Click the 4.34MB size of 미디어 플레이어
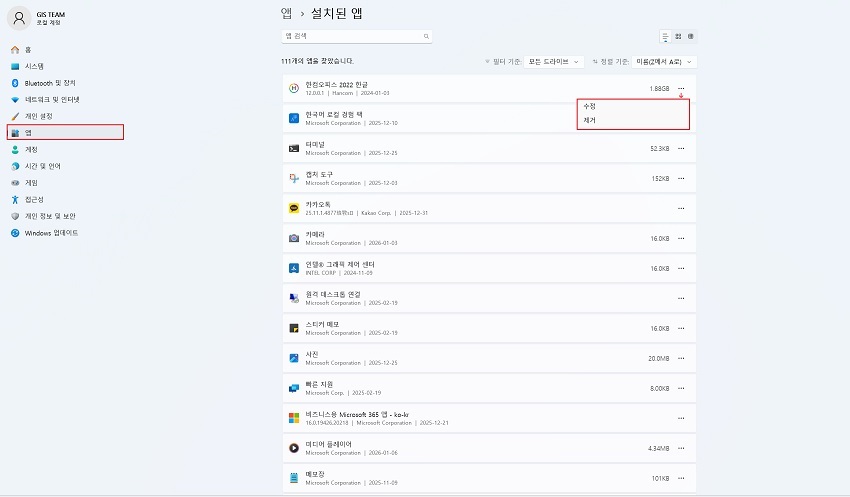Image resolution: width=850 pixels, height=497 pixels. pos(659,448)
